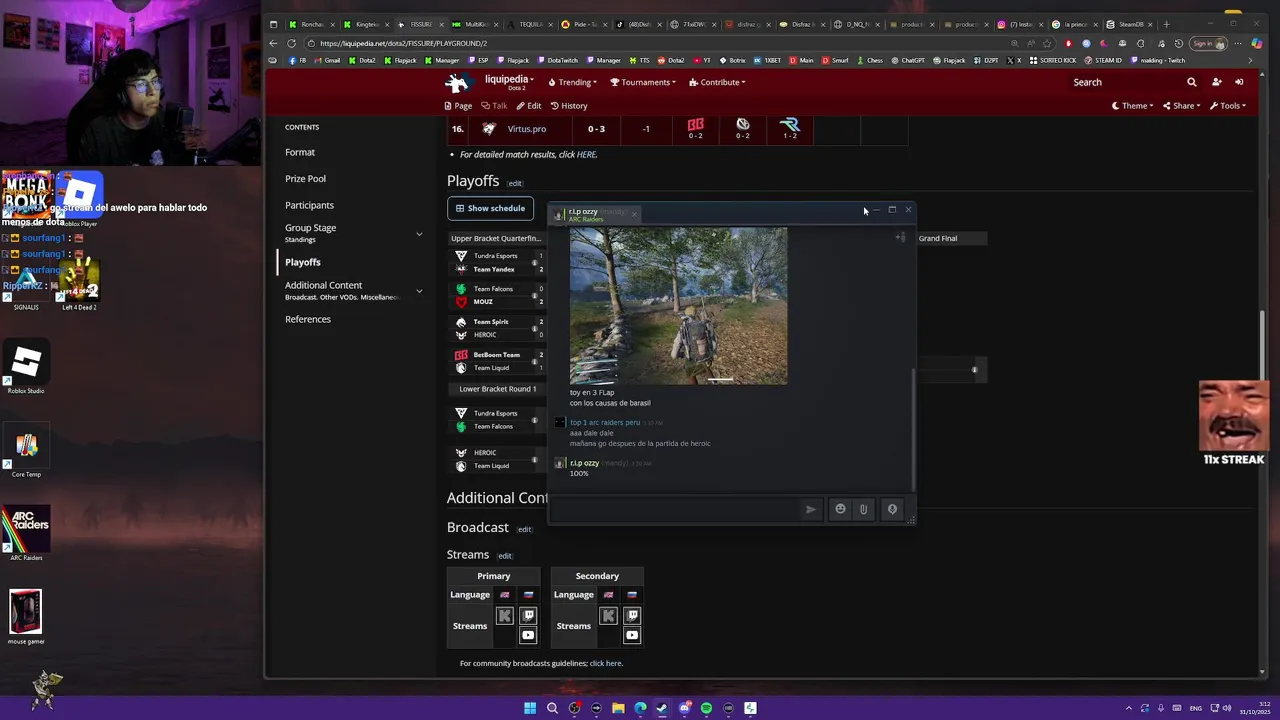Click the Show schedule button
The image size is (1280, 720).
[490, 208]
